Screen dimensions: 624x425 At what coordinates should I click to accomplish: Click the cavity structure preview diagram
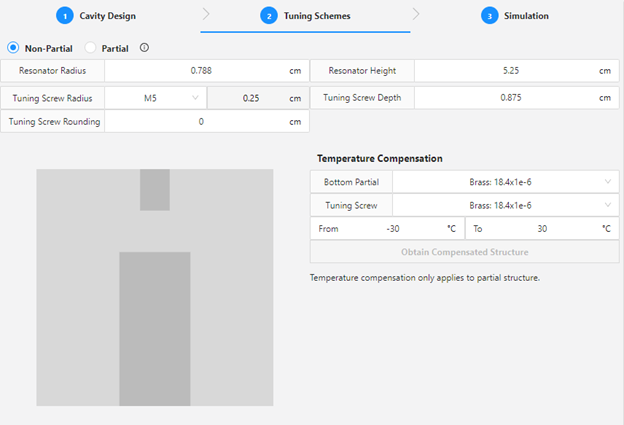(x=155, y=287)
